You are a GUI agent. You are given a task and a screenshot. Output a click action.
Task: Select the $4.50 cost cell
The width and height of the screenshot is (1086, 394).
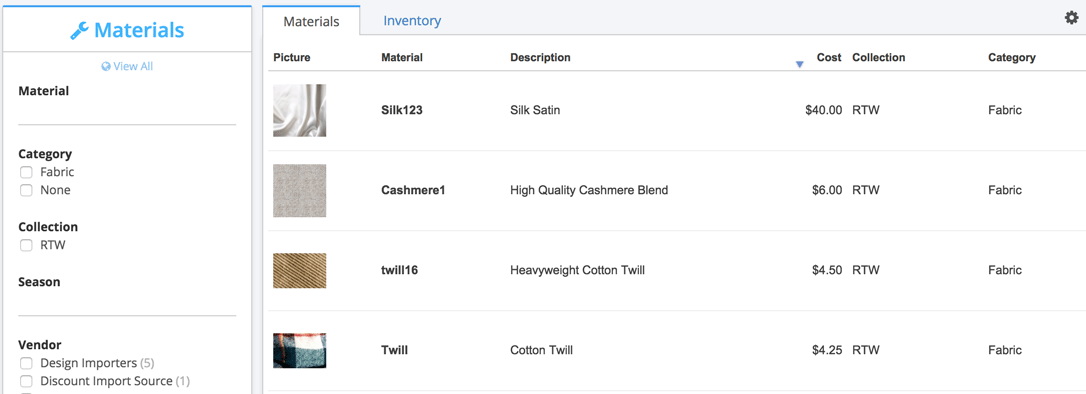pos(827,270)
